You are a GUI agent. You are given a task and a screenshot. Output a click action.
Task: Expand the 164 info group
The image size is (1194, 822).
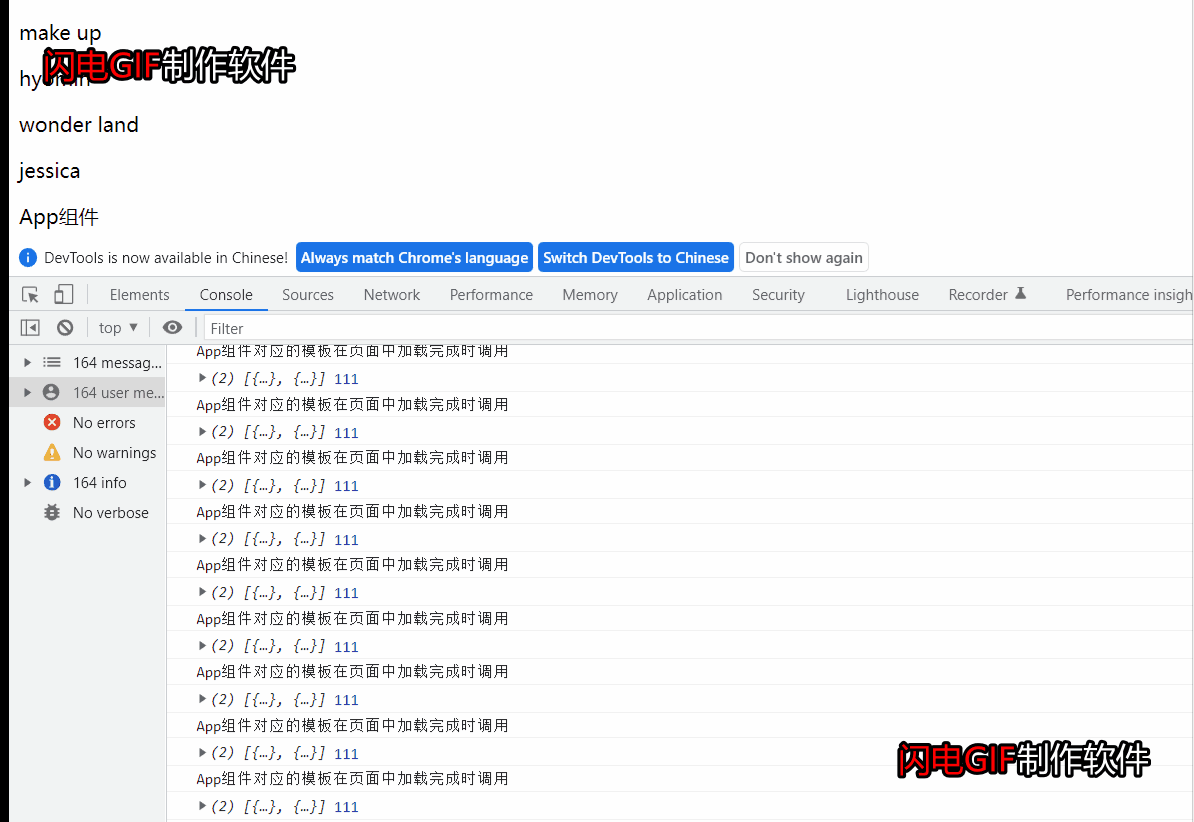coord(27,482)
